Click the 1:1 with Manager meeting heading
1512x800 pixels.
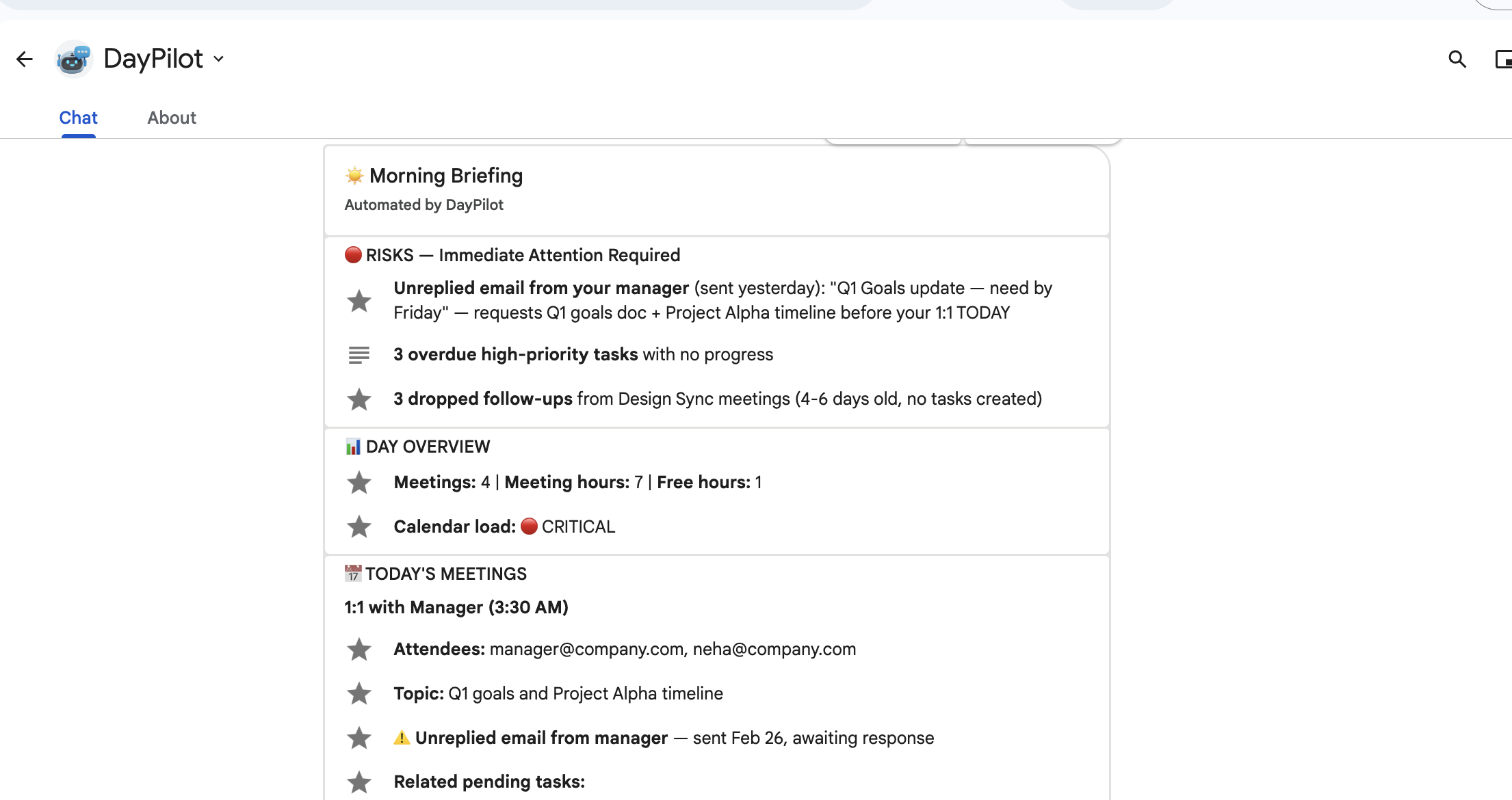click(456, 607)
